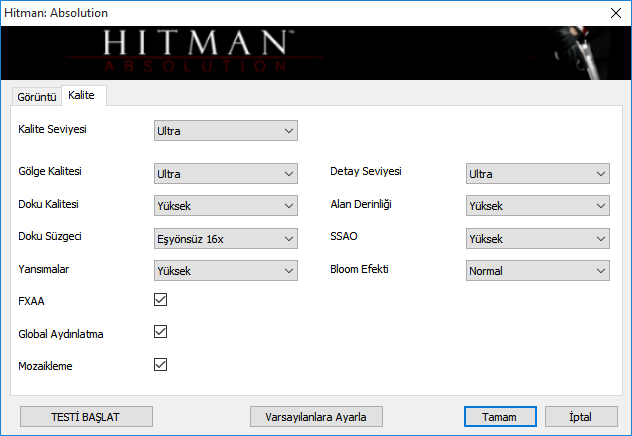Confirm with the Tamam button
Viewport: 632px width, 436px height.
pos(500,417)
